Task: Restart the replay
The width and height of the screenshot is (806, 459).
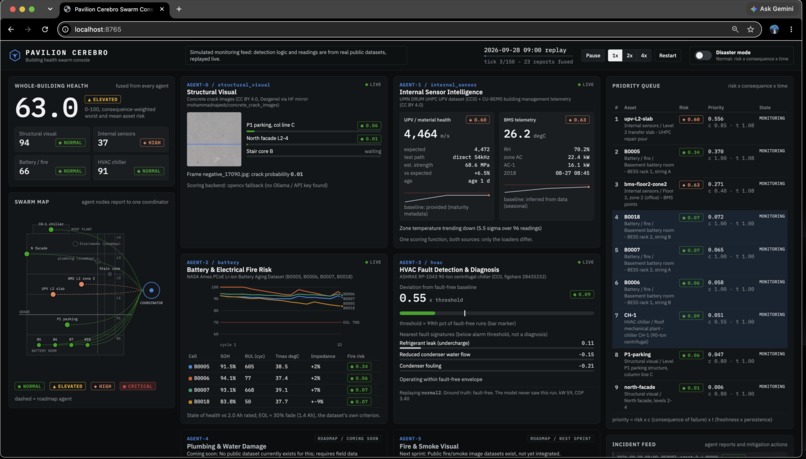Action: coord(668,56)
